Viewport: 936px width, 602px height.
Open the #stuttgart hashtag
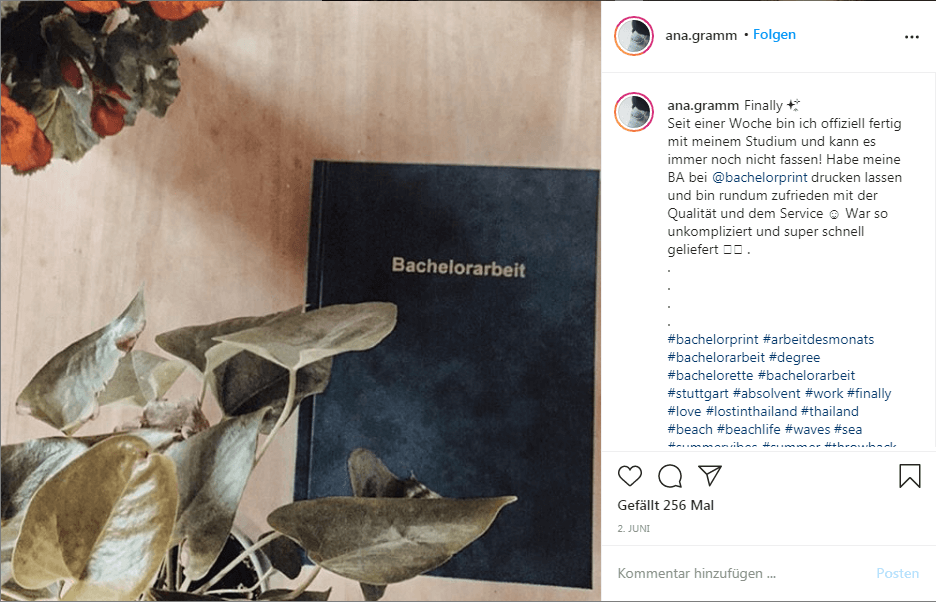coord(698,394)
